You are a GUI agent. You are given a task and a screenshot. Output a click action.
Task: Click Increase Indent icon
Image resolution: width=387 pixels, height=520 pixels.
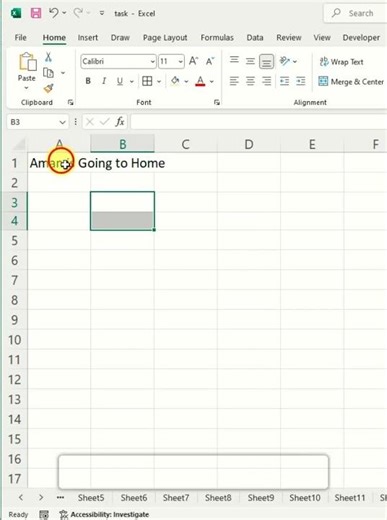point(301,81)
